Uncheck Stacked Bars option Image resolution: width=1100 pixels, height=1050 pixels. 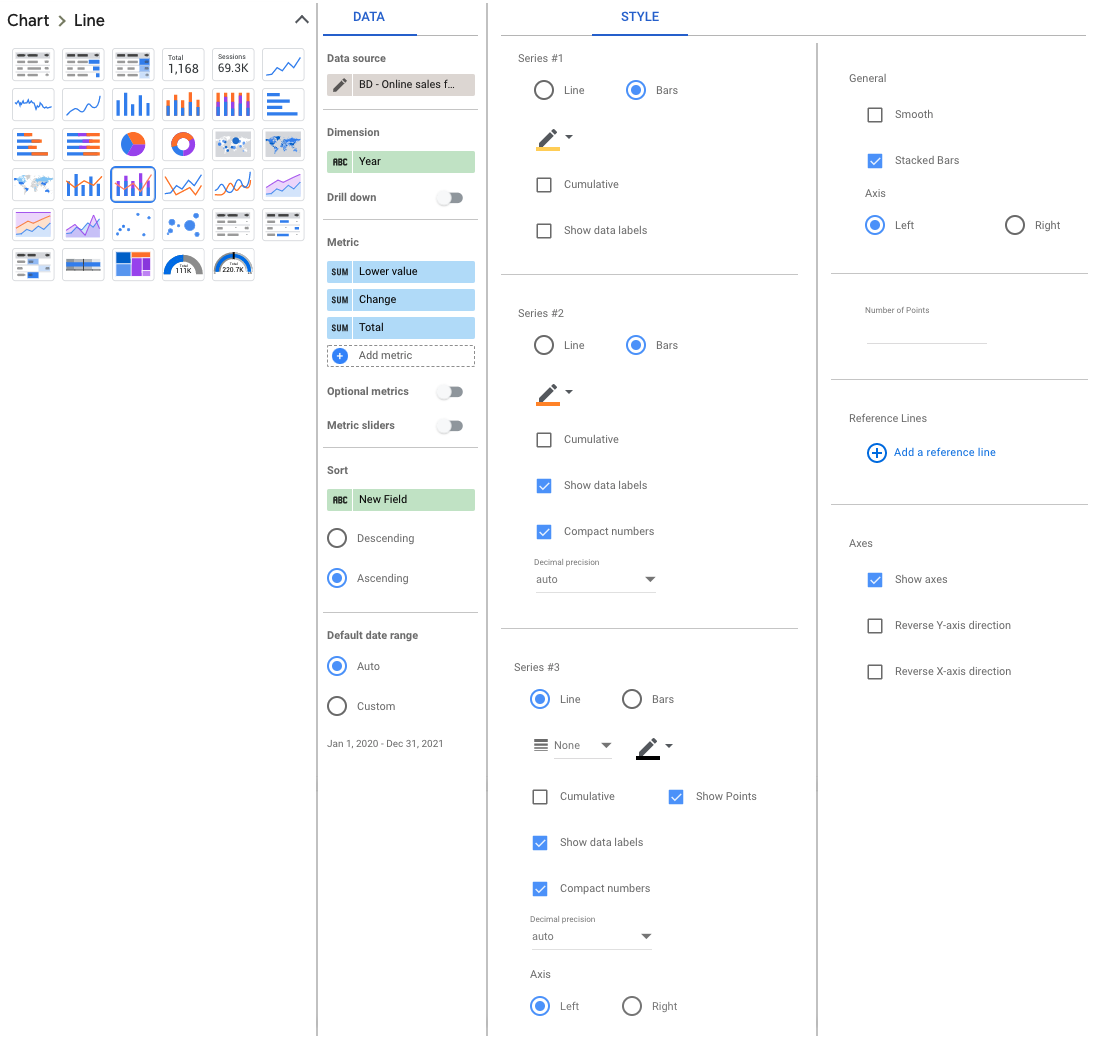pyautogui.click(x=875, y=161)
